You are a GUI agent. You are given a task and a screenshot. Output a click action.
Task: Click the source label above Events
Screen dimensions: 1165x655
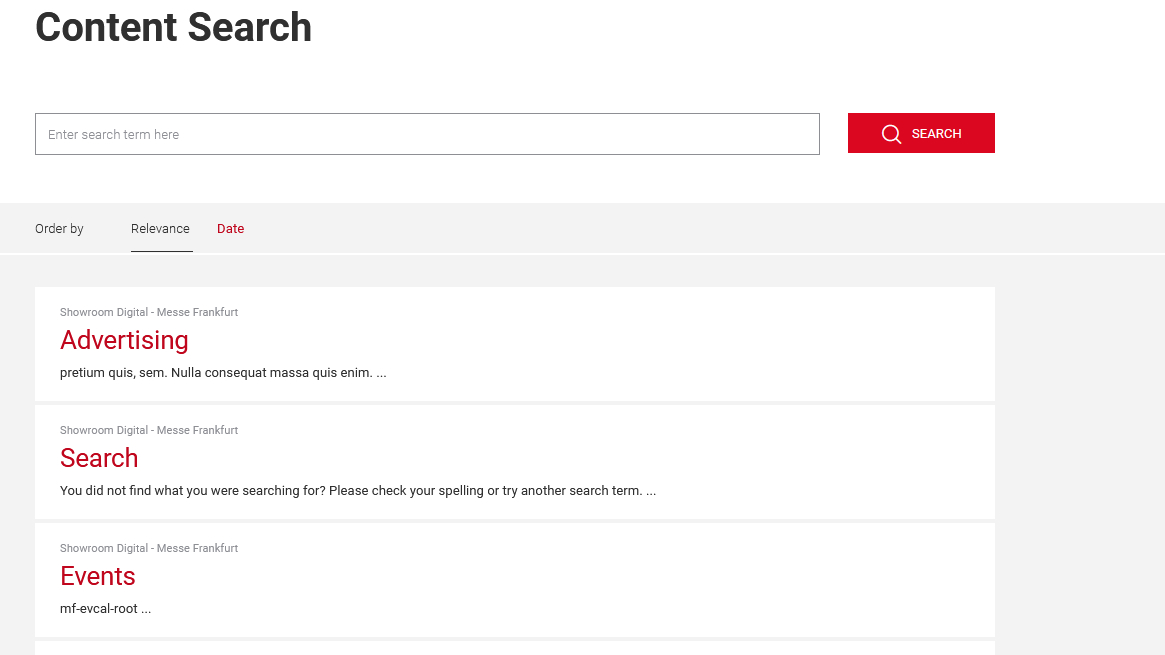click(149, 549)
